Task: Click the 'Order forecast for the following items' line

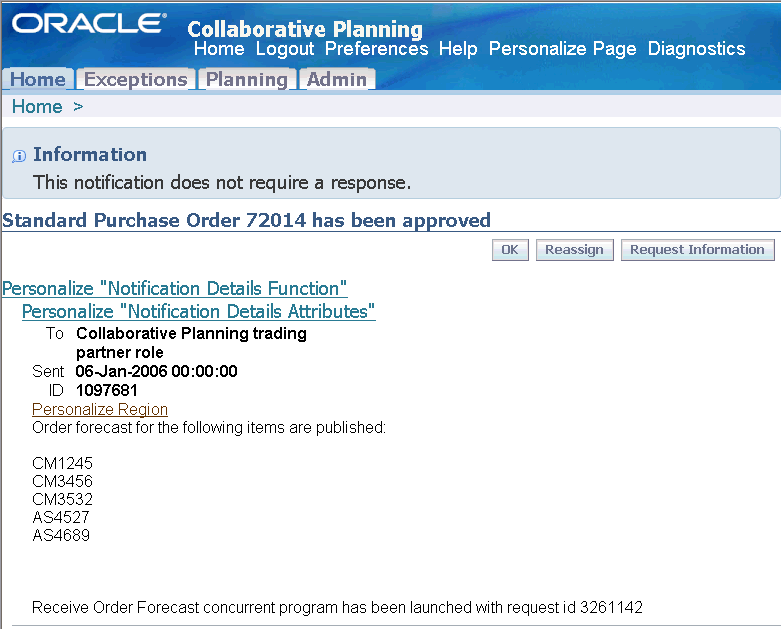Action: pos(209,428)
